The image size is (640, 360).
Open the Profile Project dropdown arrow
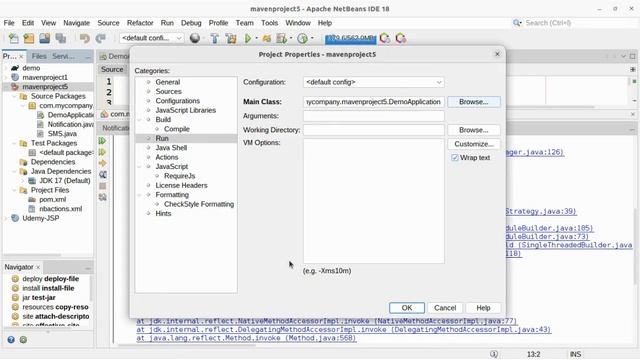coord(312,38)
